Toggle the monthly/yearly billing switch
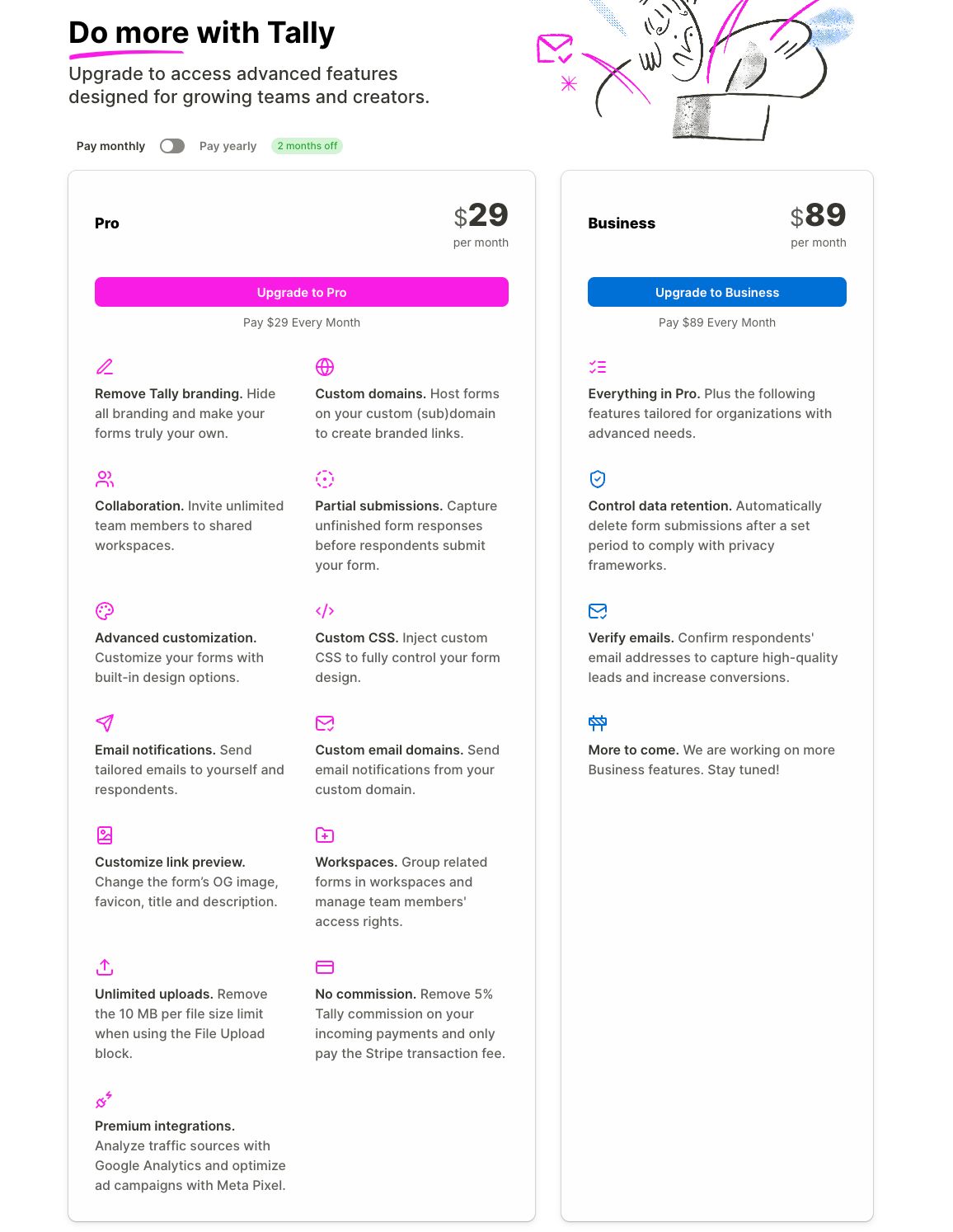953x1232 pixels. tap(172, 146)
